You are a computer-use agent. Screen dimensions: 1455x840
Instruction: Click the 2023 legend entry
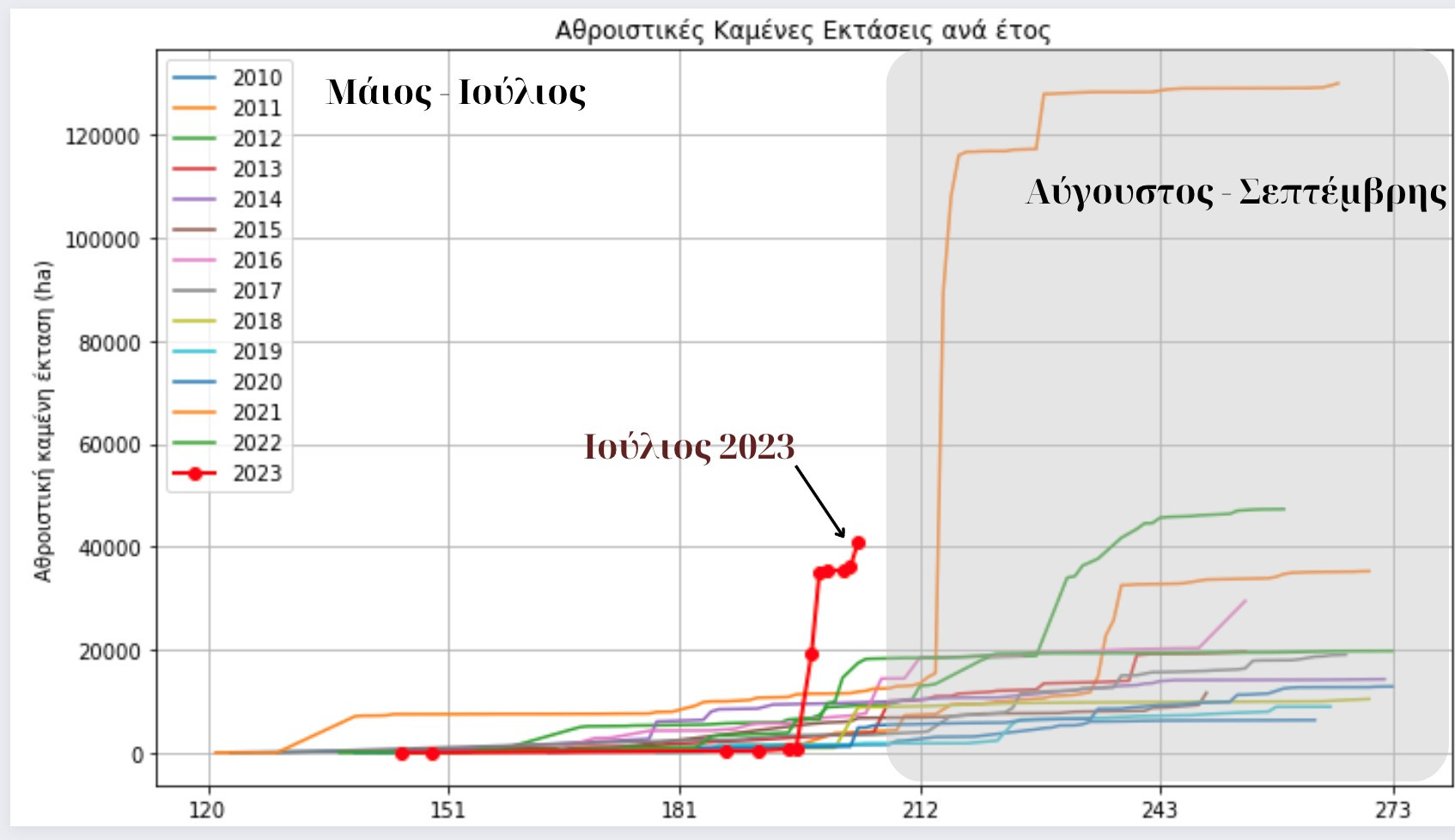(x=228, y=473)
